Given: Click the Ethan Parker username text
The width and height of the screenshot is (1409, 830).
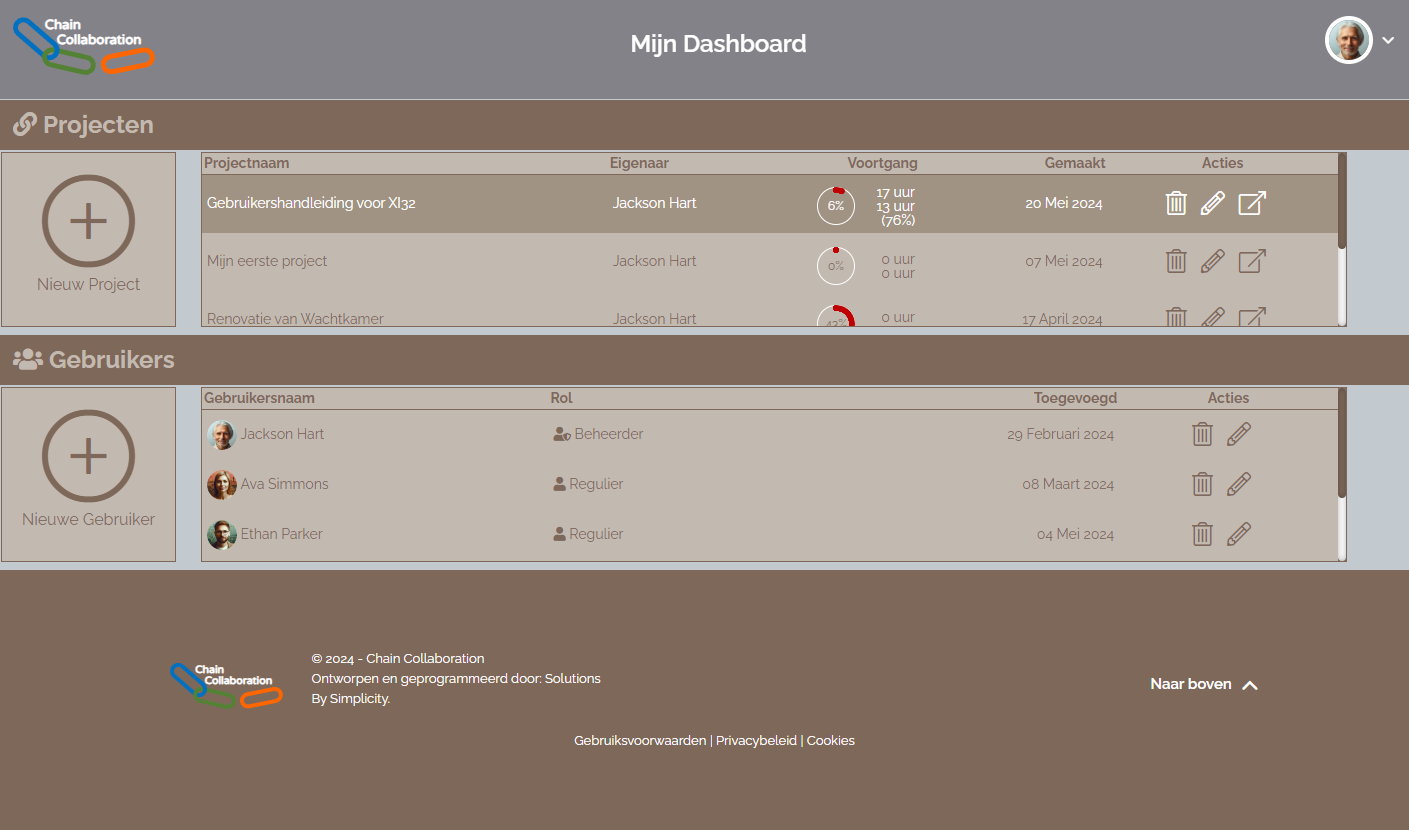Looking at the screenshot, I should (281, 534).
